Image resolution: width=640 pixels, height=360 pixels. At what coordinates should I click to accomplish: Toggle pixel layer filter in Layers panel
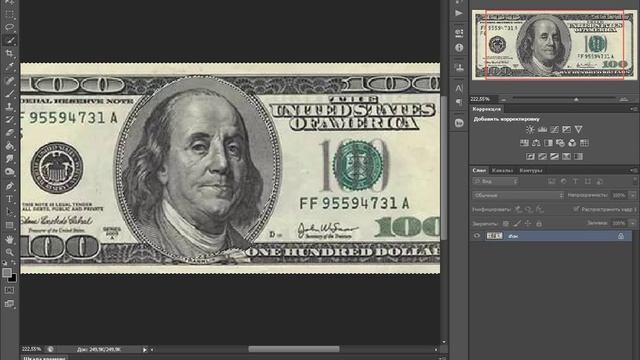552,181
